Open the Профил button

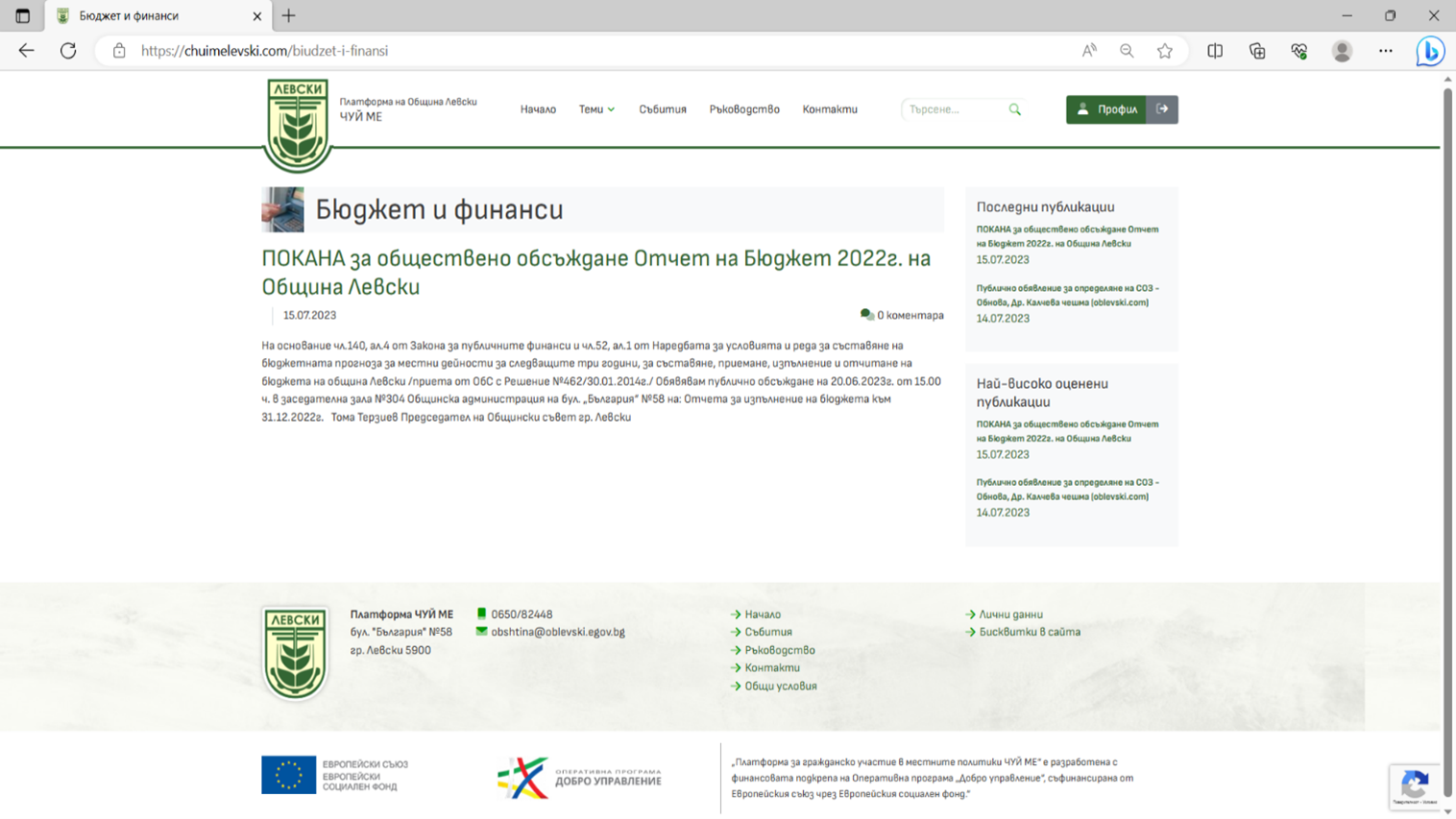1106,109
